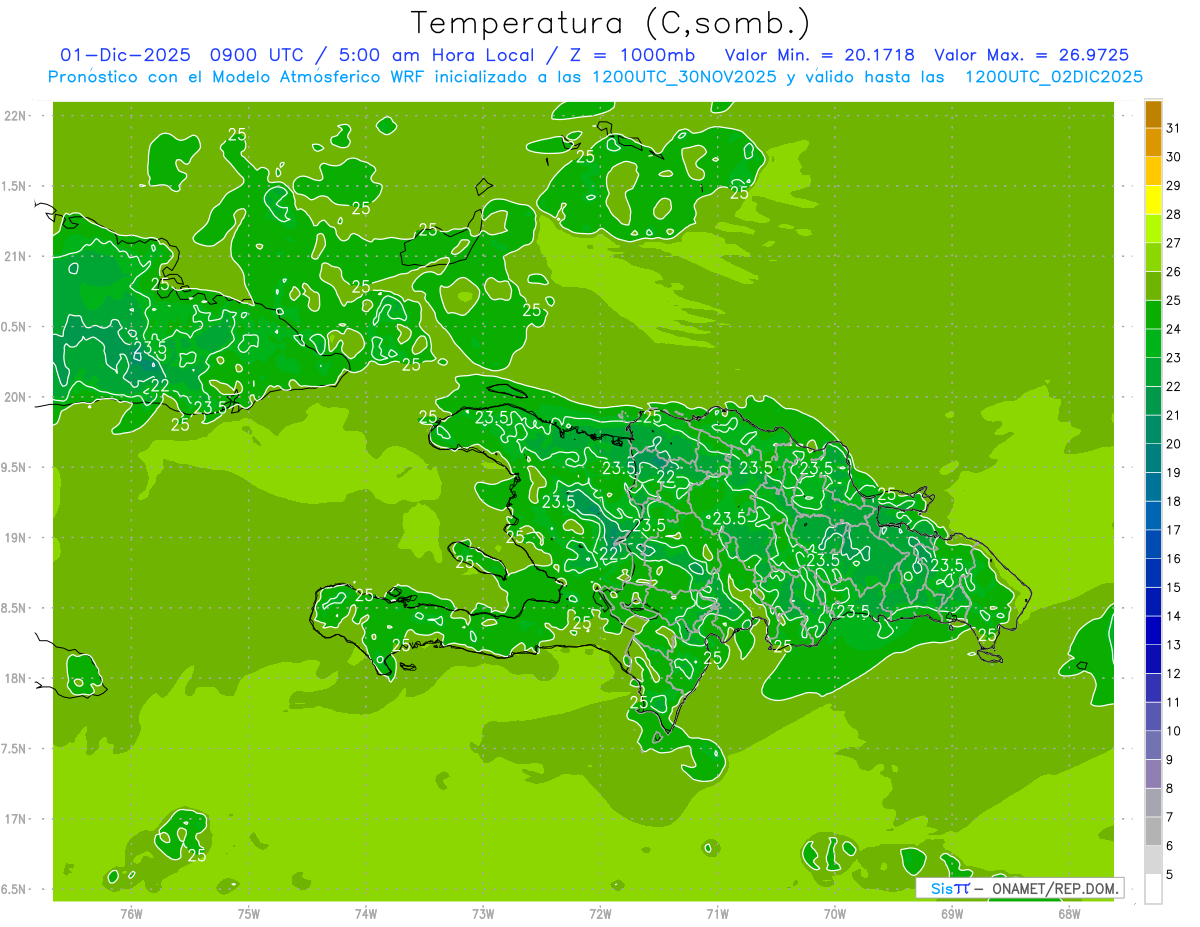Pick the yellow colorbar segment between 28 and 29

coord(1153,201)
